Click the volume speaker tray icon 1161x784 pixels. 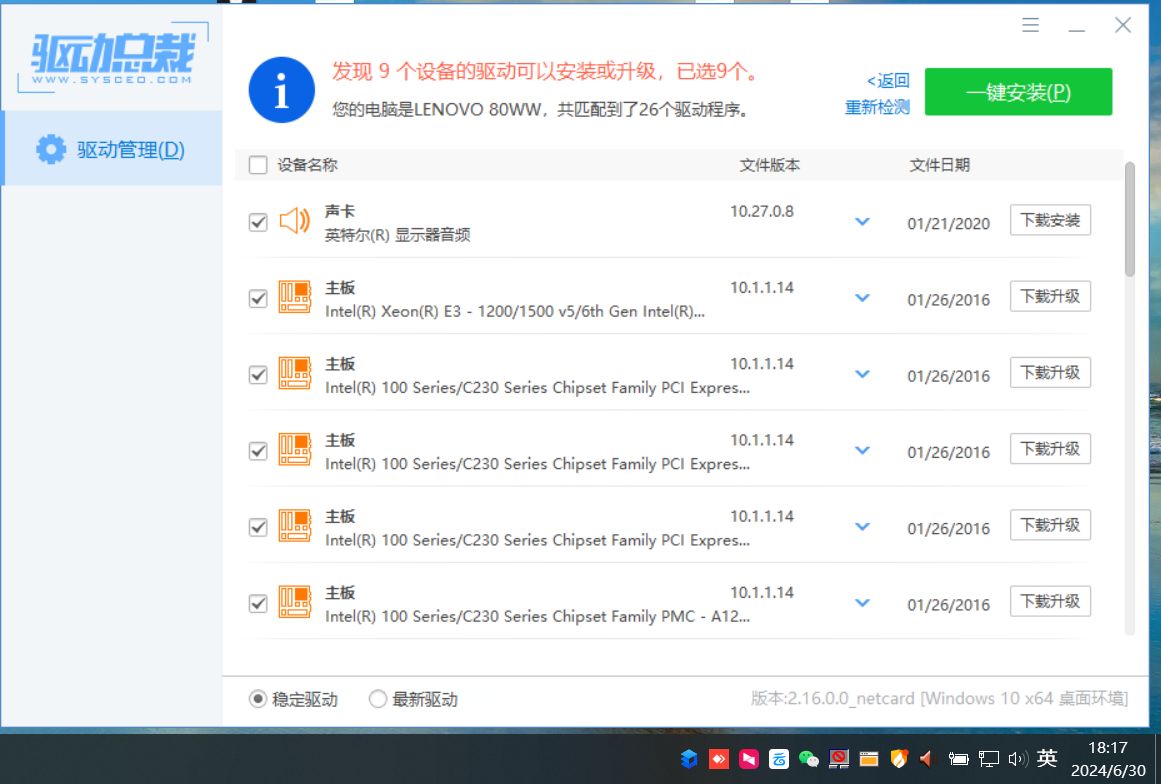click(x=1018, y=759)
